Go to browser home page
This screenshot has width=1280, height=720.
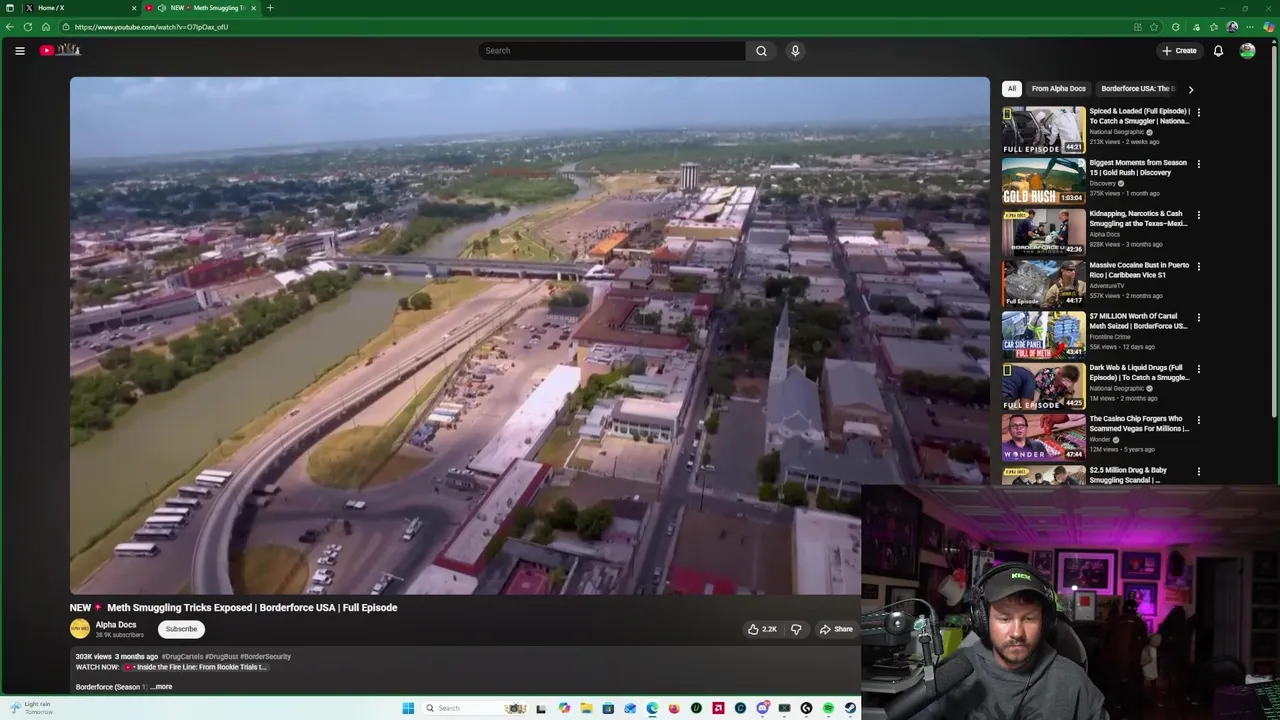(46, 27)
